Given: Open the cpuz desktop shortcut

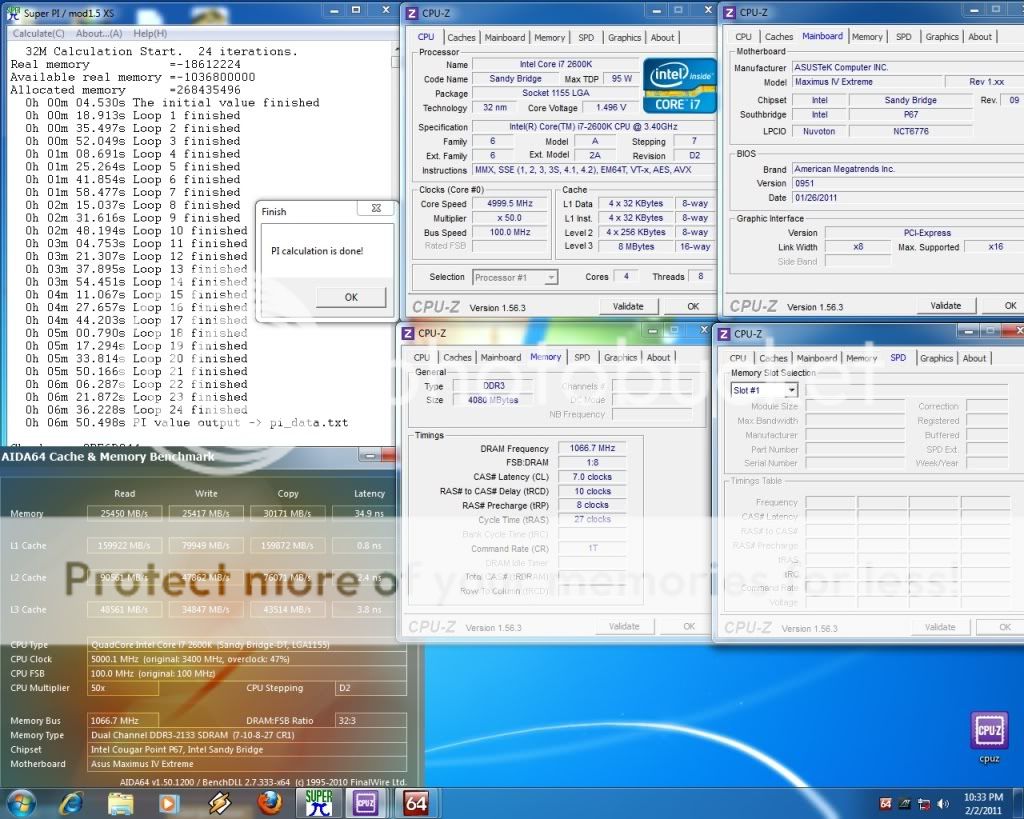Looking at the screenshot, I should (989, 737).
